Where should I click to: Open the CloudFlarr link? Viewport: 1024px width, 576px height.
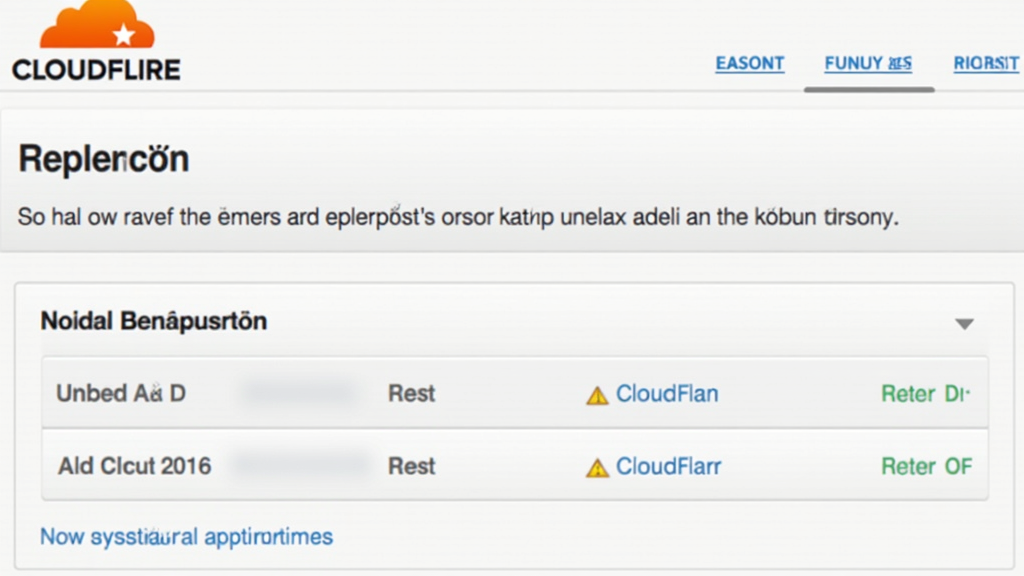[x=669, y=466]
